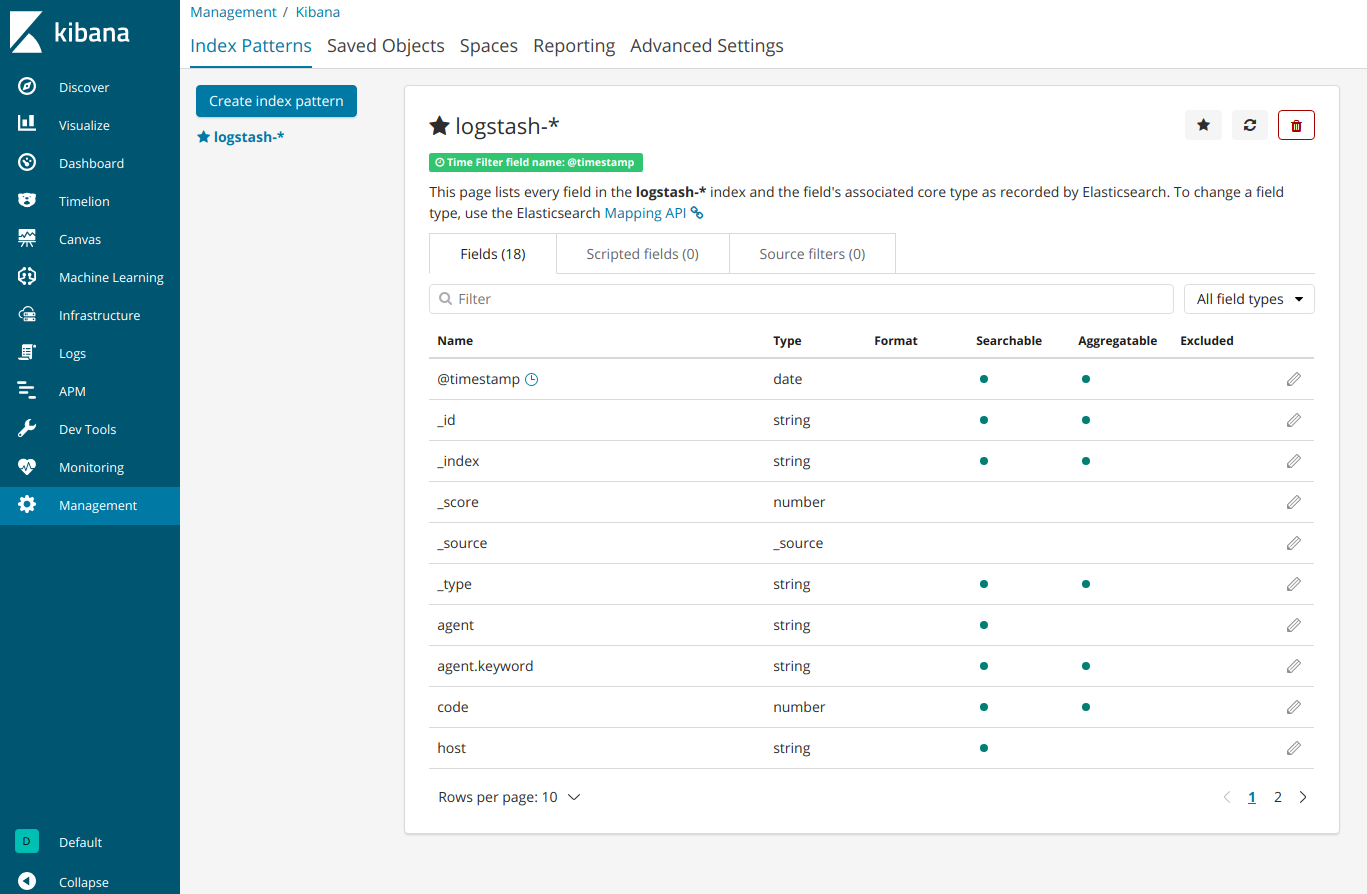The height and width of the screenshot is (894, 1367).
Task: Delete the index pattern via trash icon
Action: pos(1296,124)
